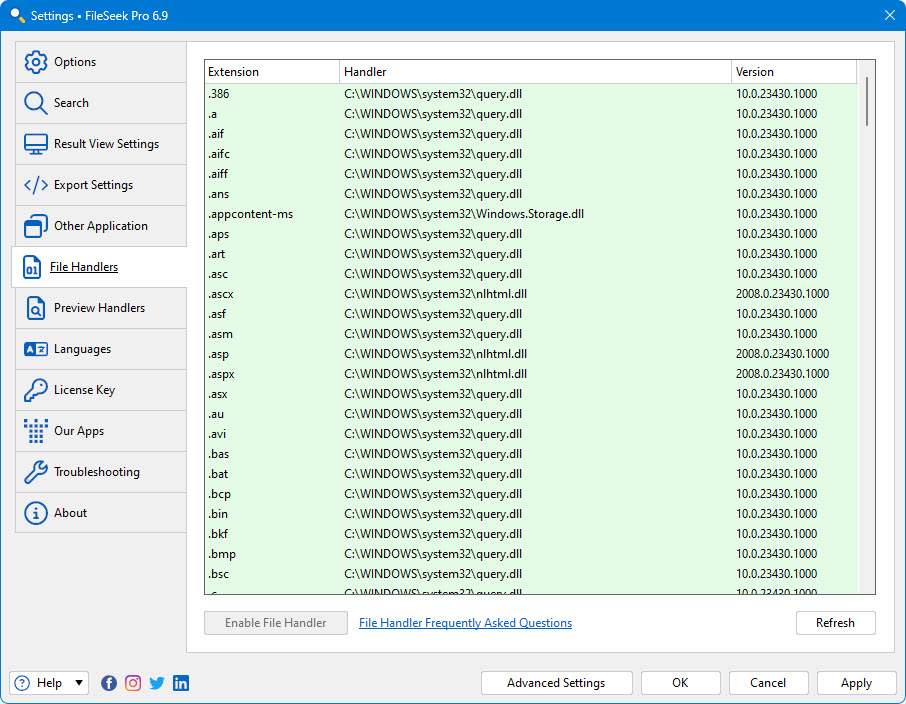Screen dimensions: 906x704
Task: Open the LinkedIn page icon
Action: pos(181,683)
